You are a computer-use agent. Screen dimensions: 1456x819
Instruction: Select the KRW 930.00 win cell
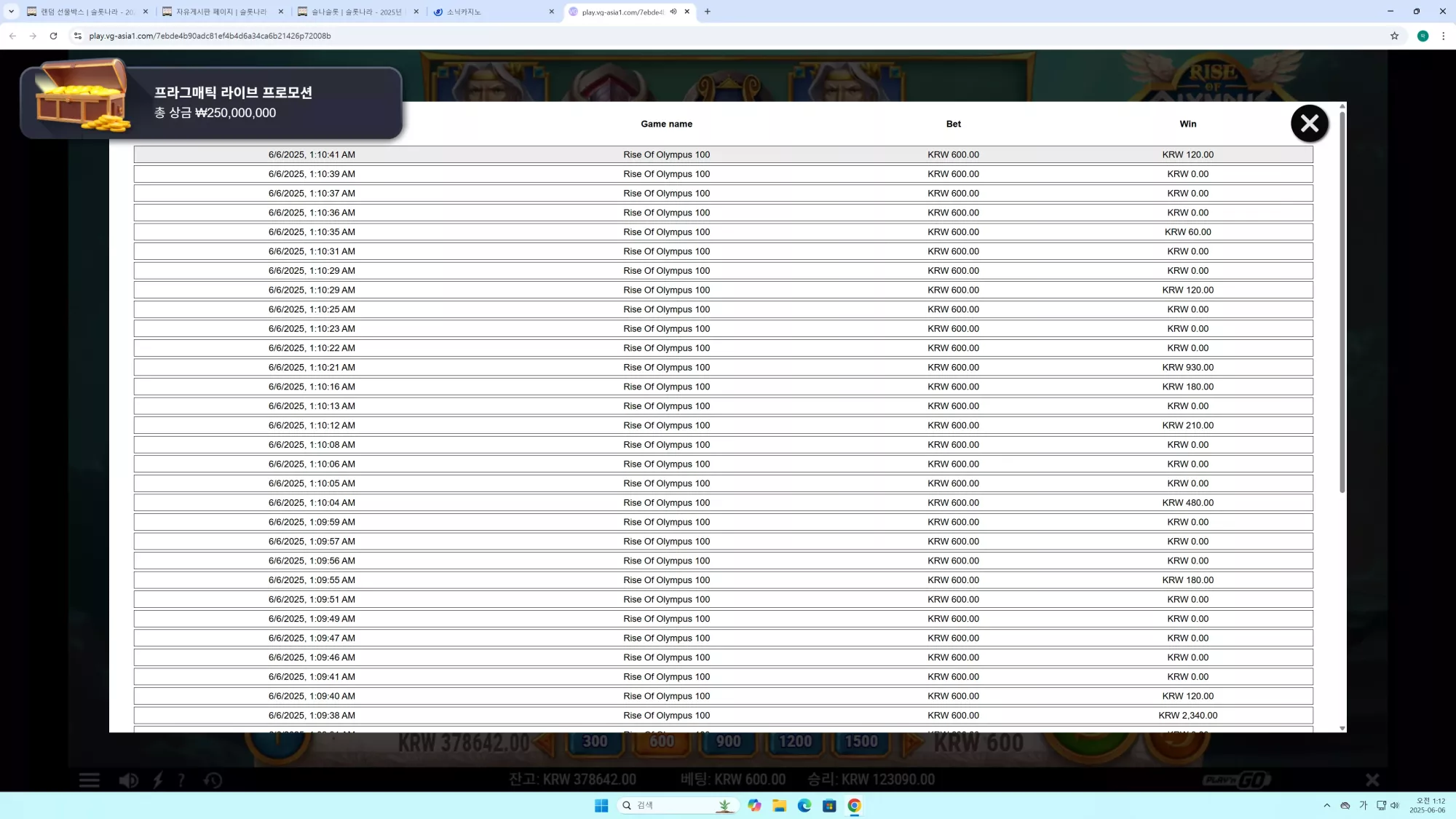pos(1187,368)
